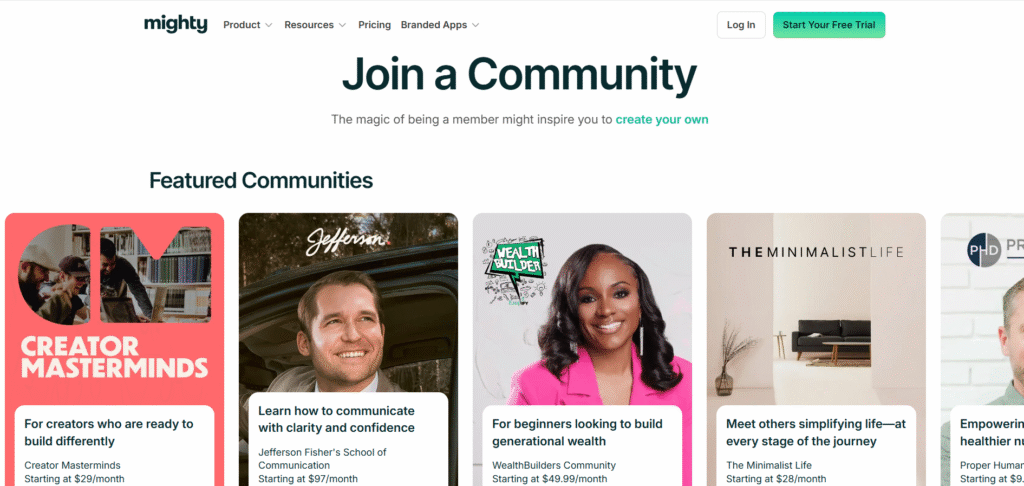
Task: Click the Featured Communities heading
Action: point(261,180)
